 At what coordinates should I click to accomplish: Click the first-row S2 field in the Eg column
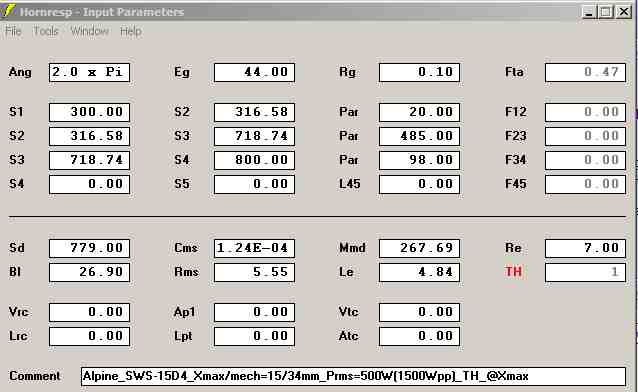(x=254, y=112)
